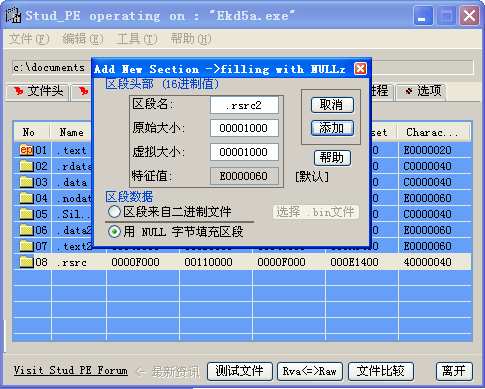Viewport: 485px width, 389px height.
Task: Click folder icon of section 02
Action: click(x=27, y=166)
